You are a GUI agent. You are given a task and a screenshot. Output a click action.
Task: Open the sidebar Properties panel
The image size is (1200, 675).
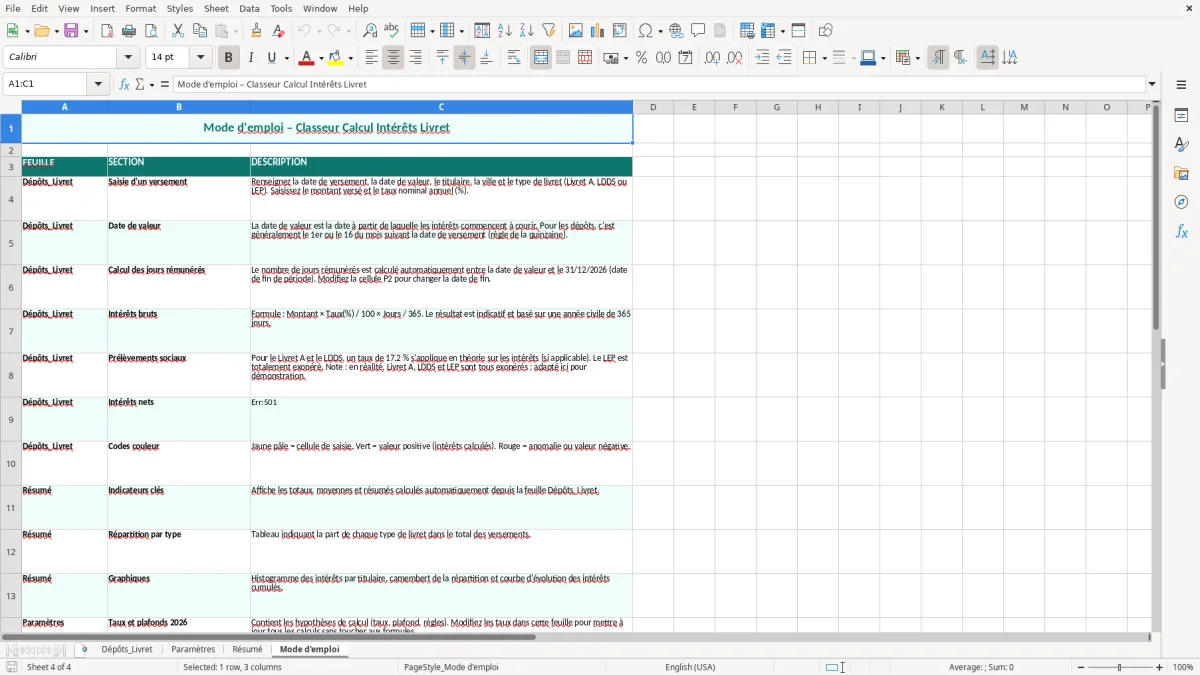[1181, 115]
